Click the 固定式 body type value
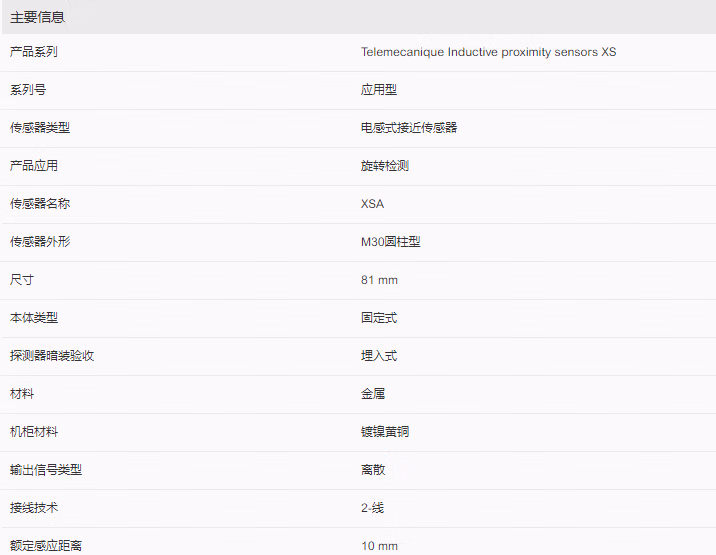Screen dimensions: 716x555 (x=379, y=317)
